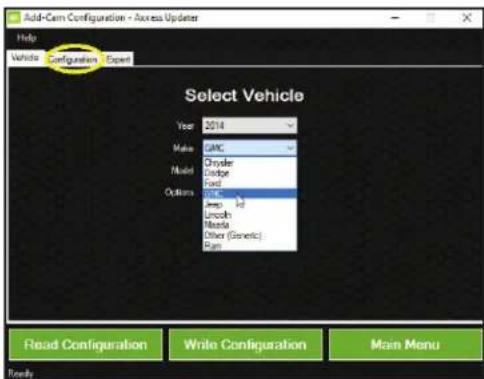This screenshot has height=379, width=484.
Task: Select Jeep from the Make list
Action: pyautogui.click(x=249, y=204)
